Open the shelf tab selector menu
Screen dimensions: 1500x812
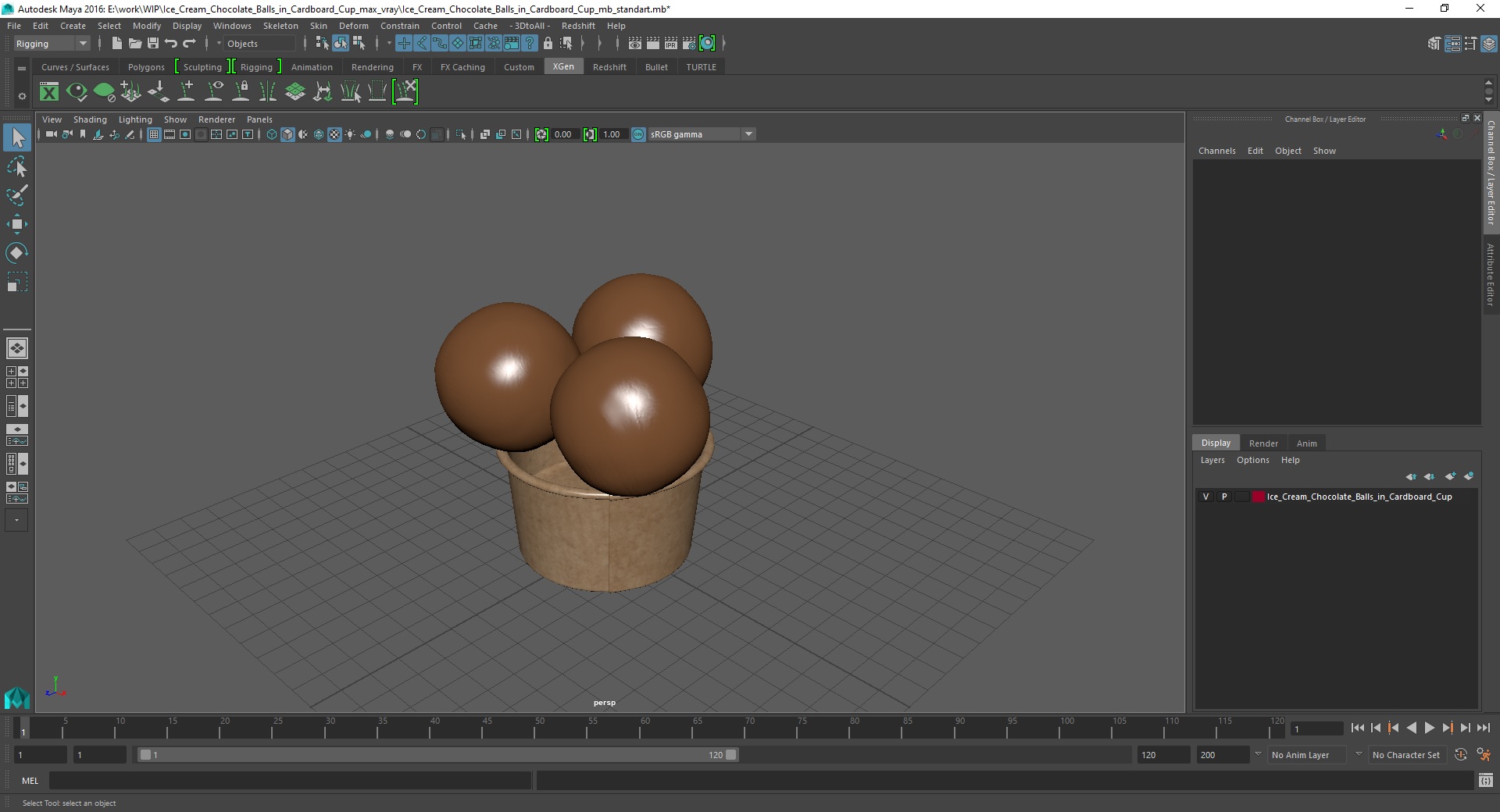pyautogui.click(x=22, y=68)
